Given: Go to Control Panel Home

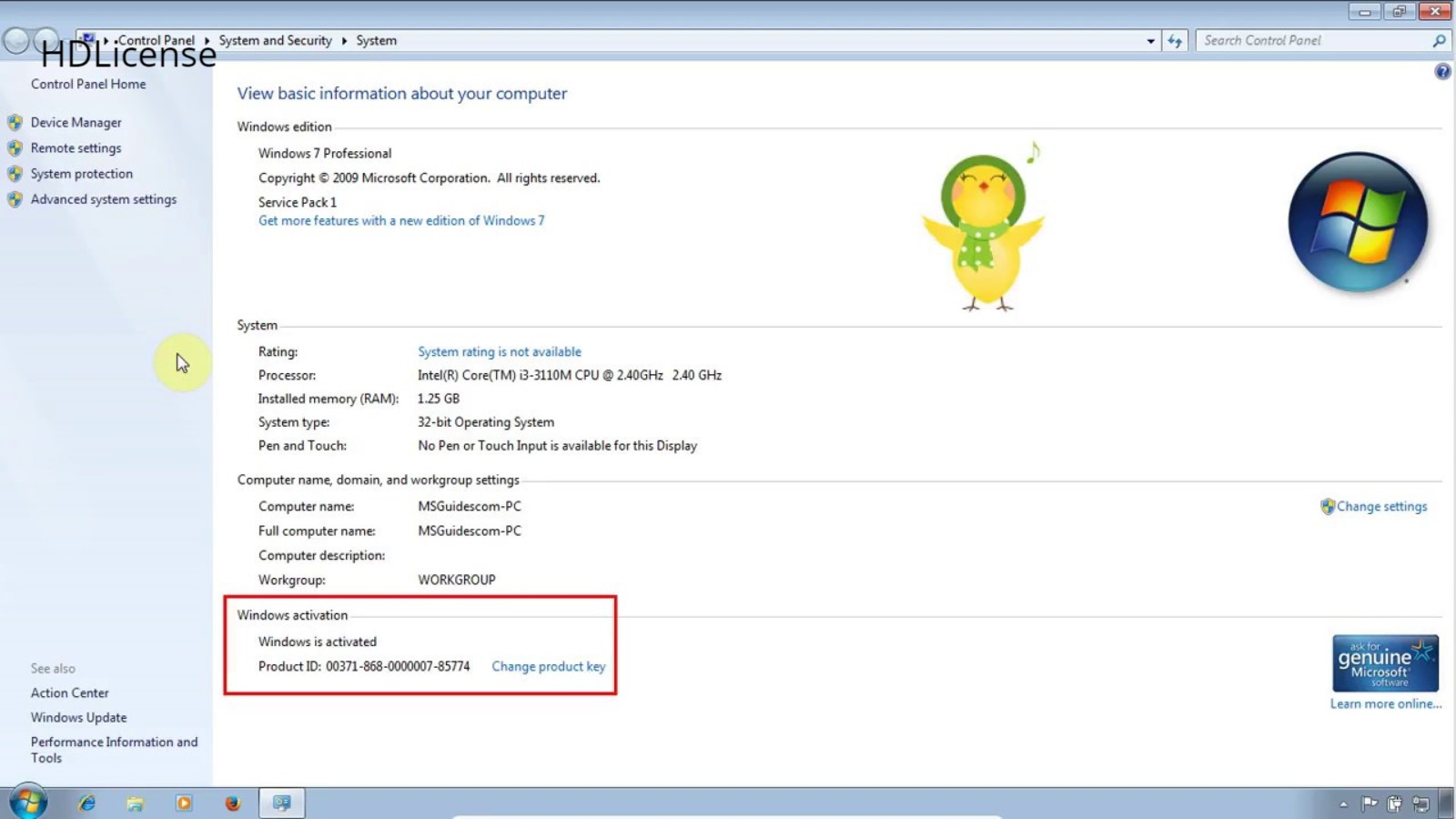Looking at the screenshot, I should tap(88, 84).
